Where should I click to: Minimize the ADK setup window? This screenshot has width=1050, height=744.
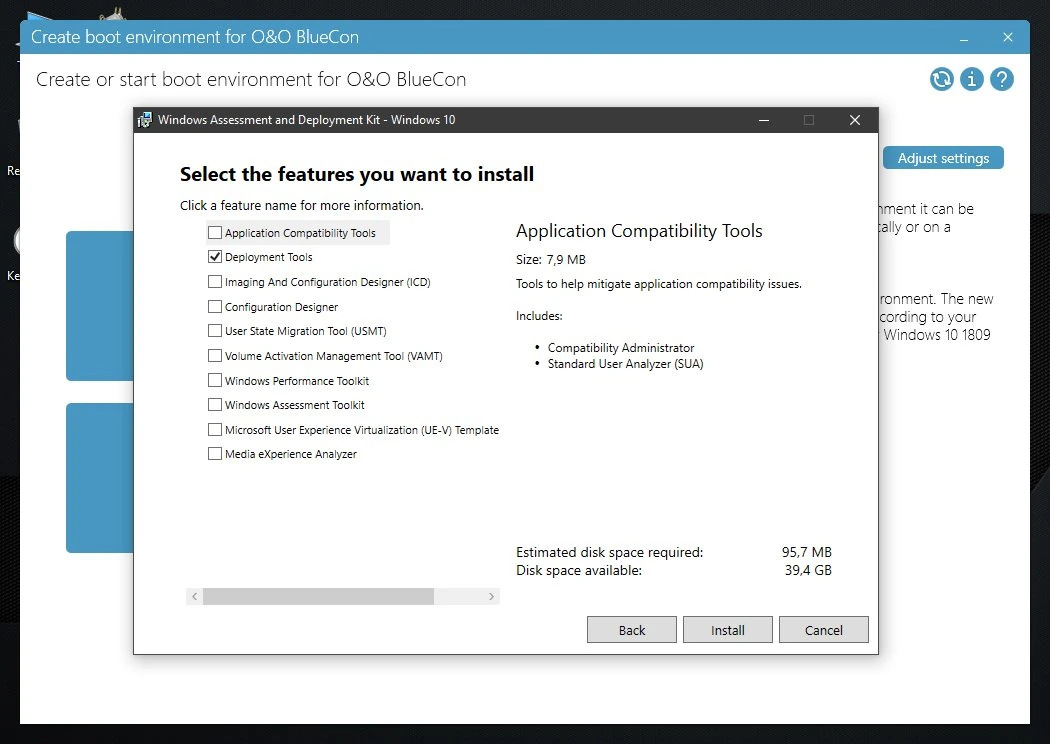763,120
